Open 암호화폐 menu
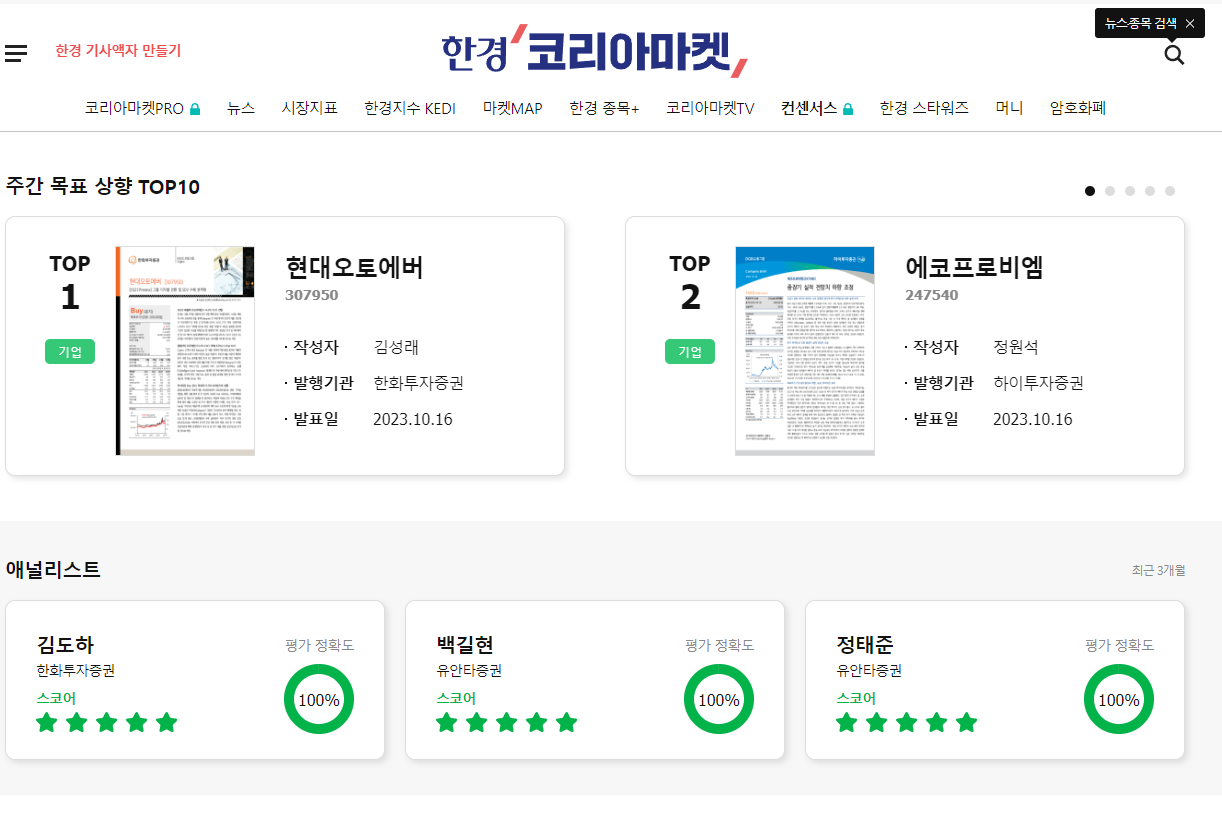This screenshot has height=821, width=1222. (1078, 108)
